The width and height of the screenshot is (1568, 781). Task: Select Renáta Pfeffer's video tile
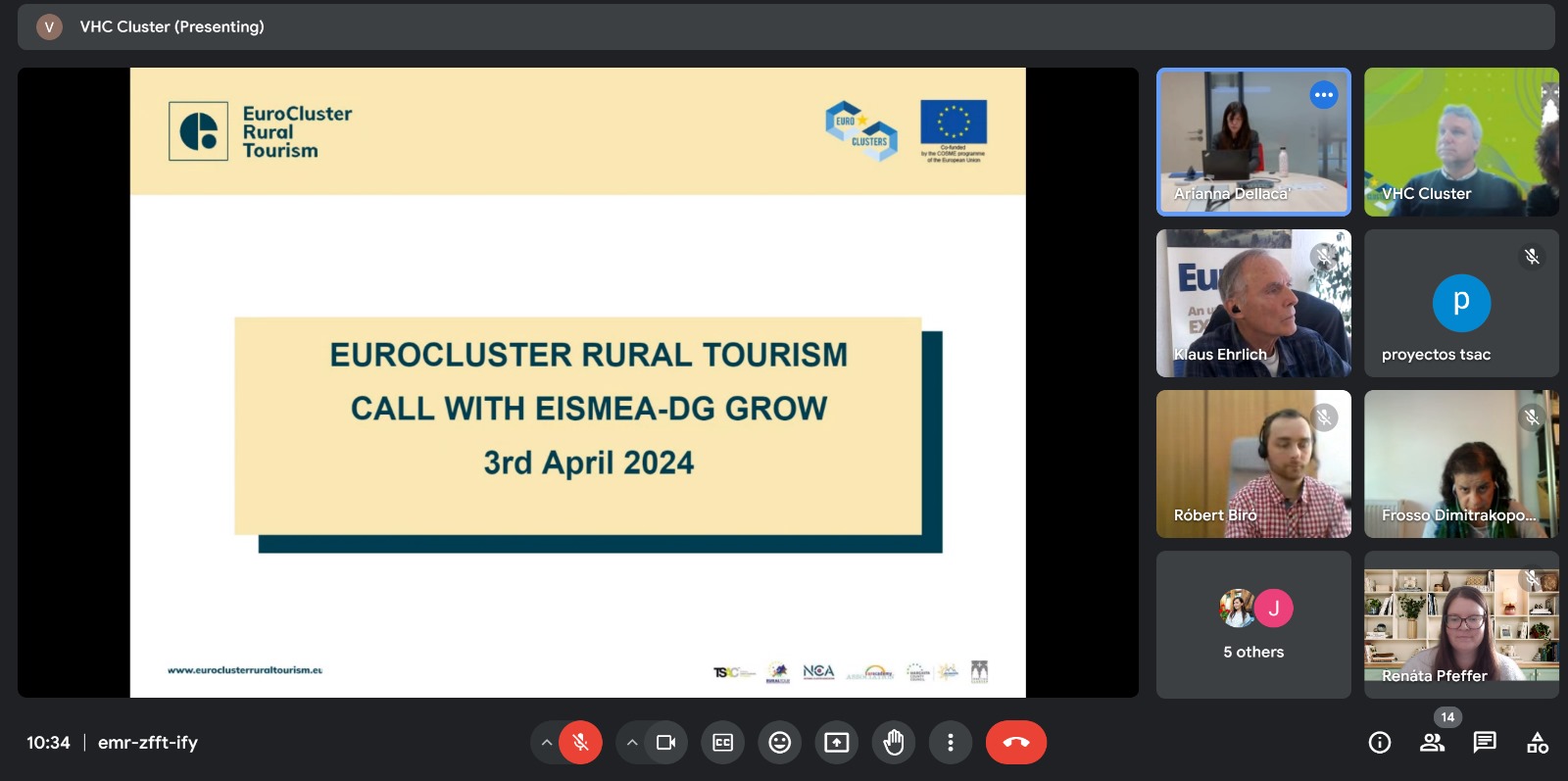1460,624
